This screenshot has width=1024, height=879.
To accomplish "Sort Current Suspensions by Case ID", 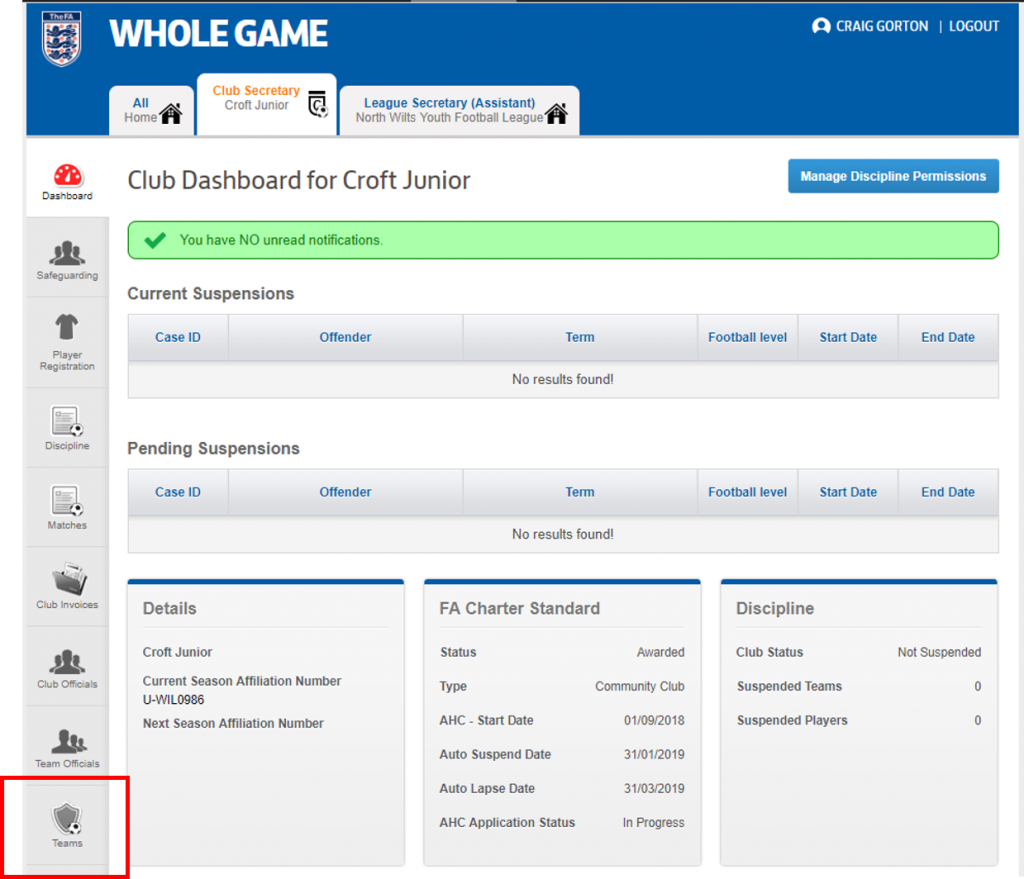I will pos(178,338).
